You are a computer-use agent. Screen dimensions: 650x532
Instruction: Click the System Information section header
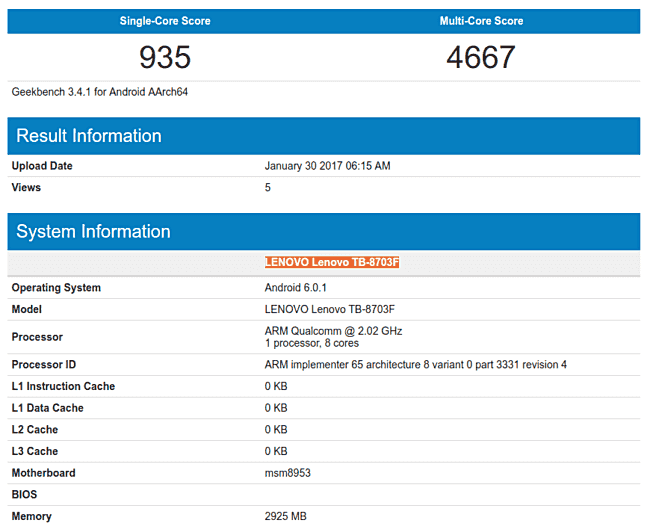point(94,232)
